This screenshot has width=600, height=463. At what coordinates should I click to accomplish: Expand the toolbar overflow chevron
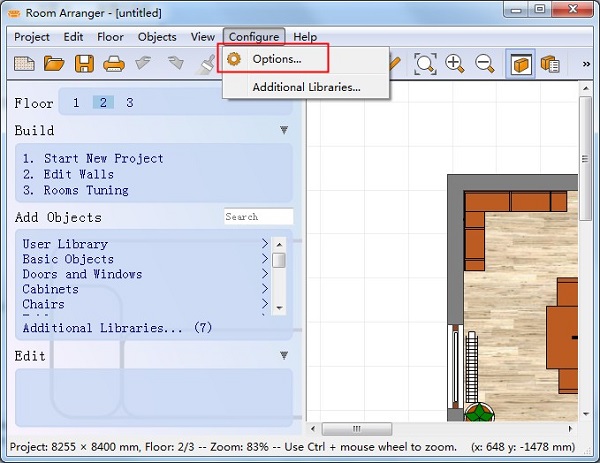[x=586, y=64]
